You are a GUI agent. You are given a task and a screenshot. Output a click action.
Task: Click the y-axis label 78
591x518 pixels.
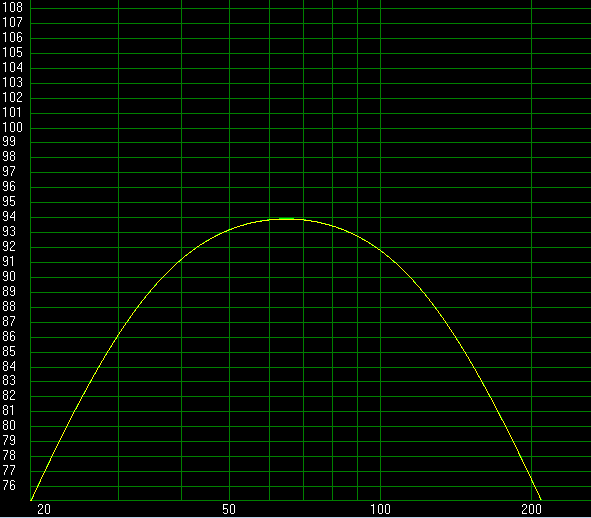(9, 455)
